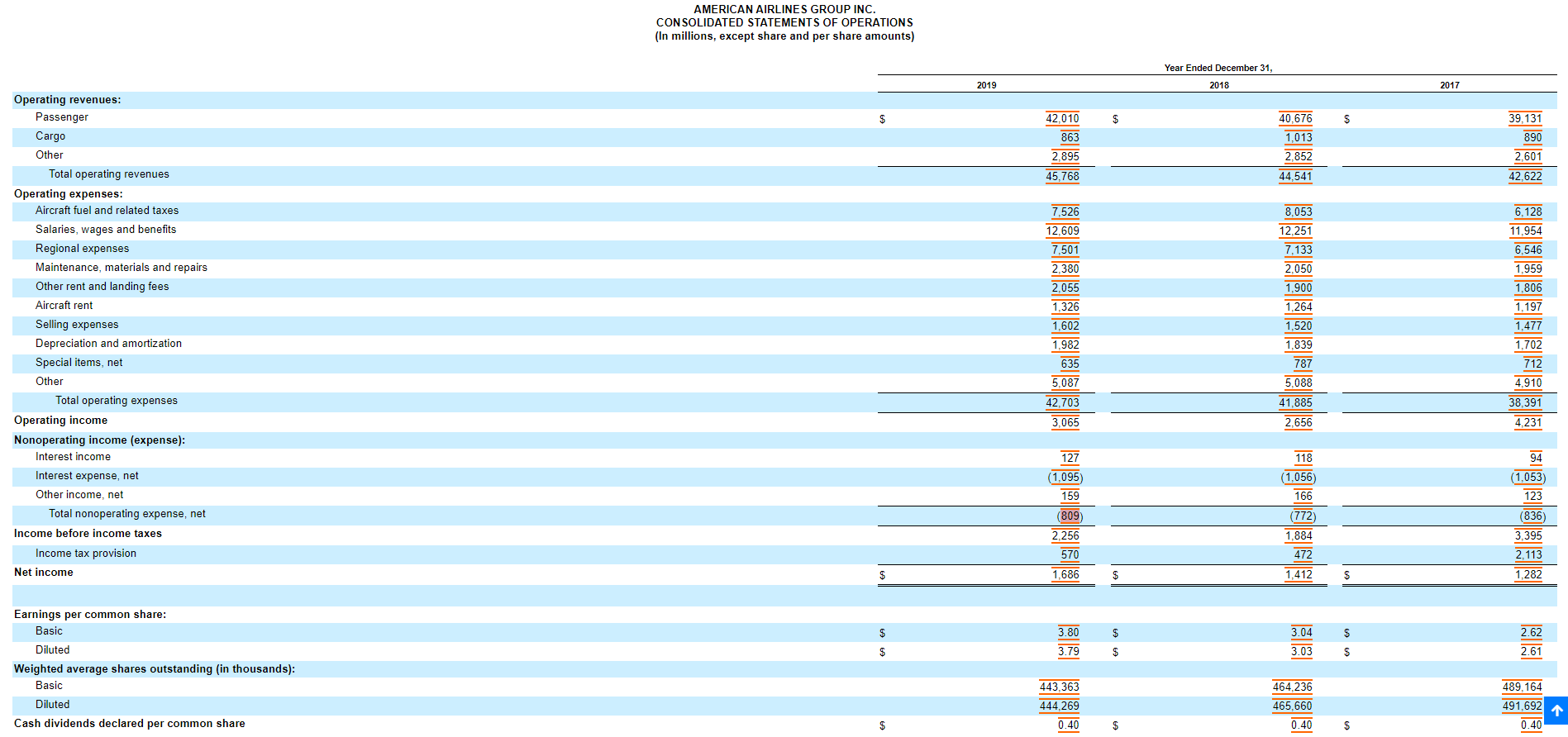This screenshot has height=737, width=1568.
Task: Select 2019 Passenger revenue value 42,010
Action: (x=1062, y=119)
